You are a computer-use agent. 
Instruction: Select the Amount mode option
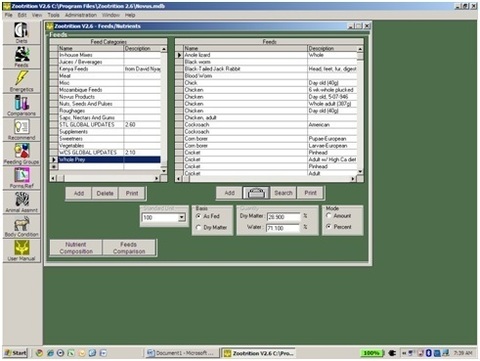[x=329, y=216]
